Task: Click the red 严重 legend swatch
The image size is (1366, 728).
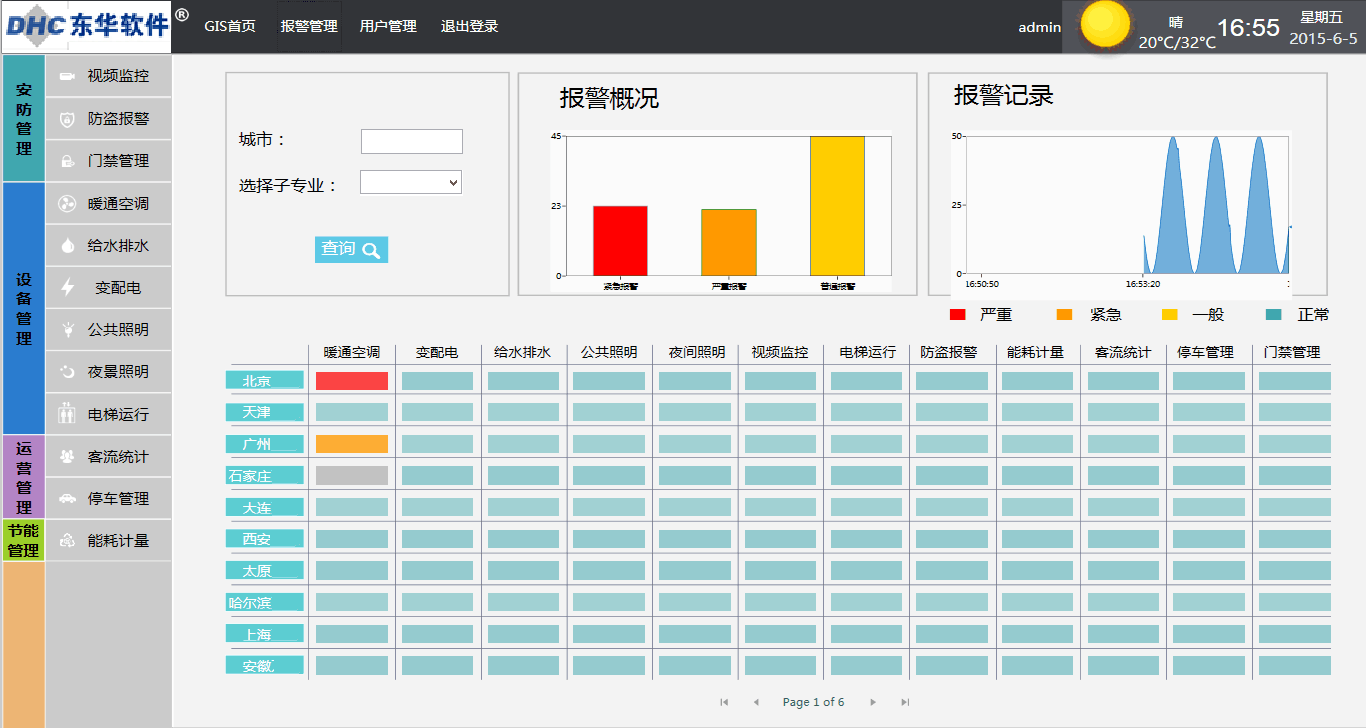Action: [957, 315]
